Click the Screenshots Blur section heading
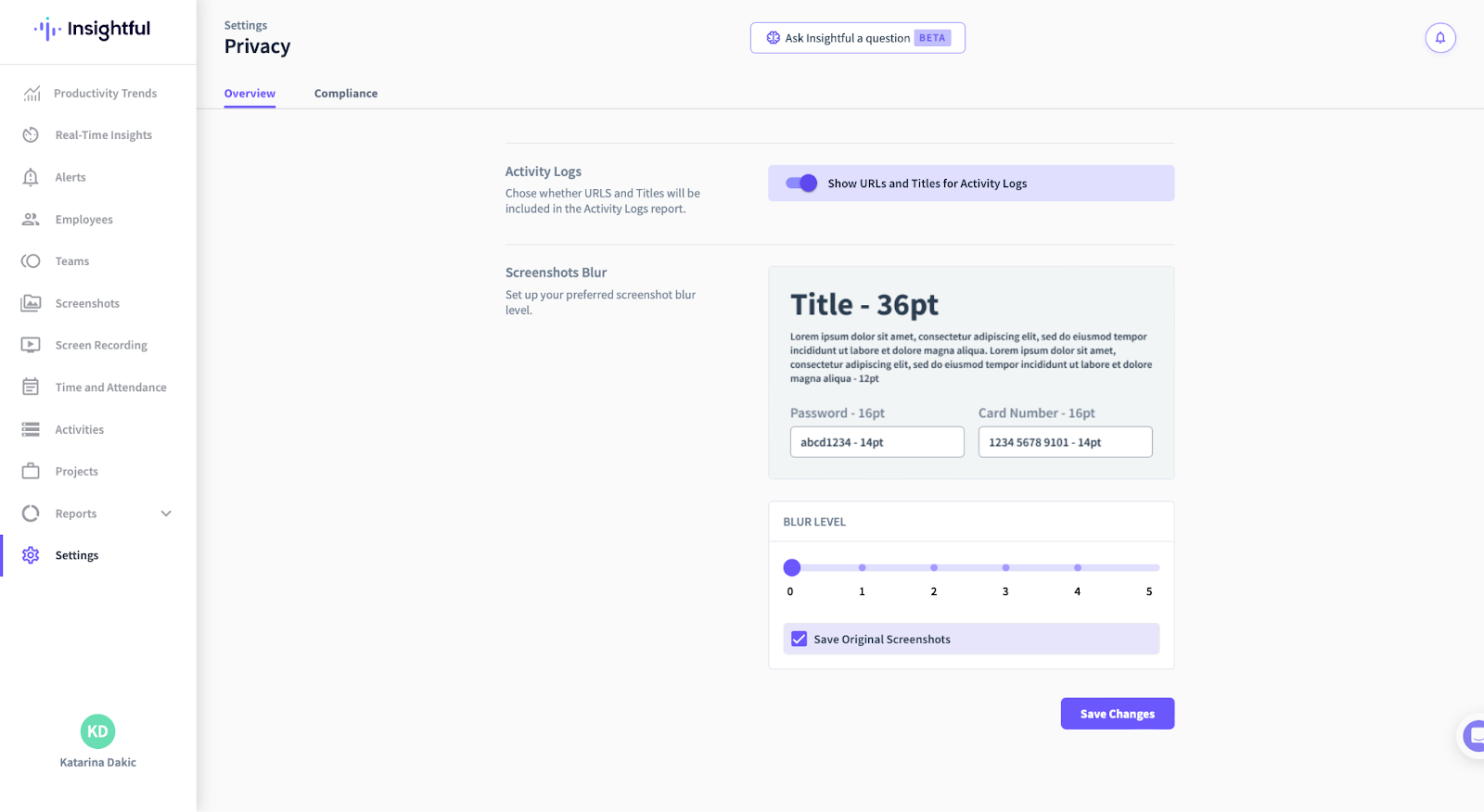Screen dimensions: 1484x812 (x=556, y=273)
